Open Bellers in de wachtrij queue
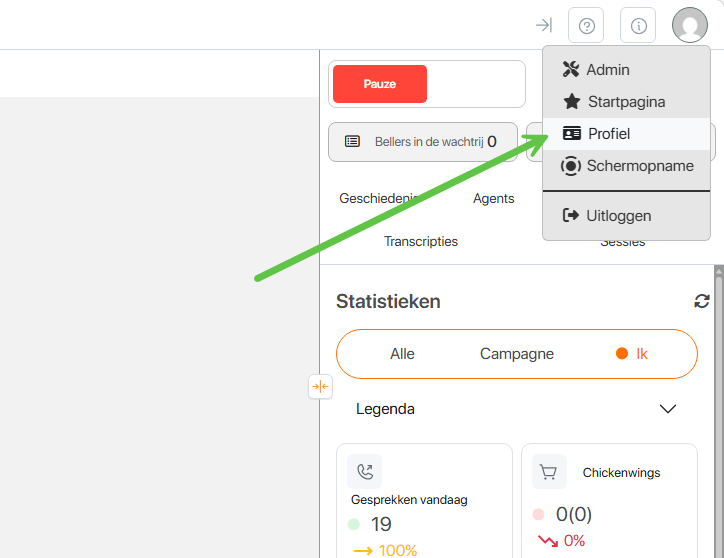This screenshot has width=724, height=558. coord(422,142)
